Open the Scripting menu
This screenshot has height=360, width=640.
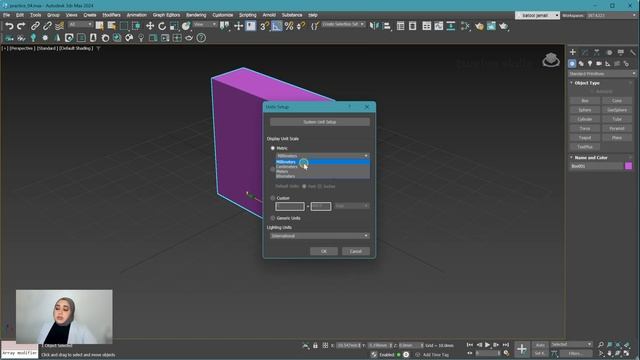tap(248, 15)
